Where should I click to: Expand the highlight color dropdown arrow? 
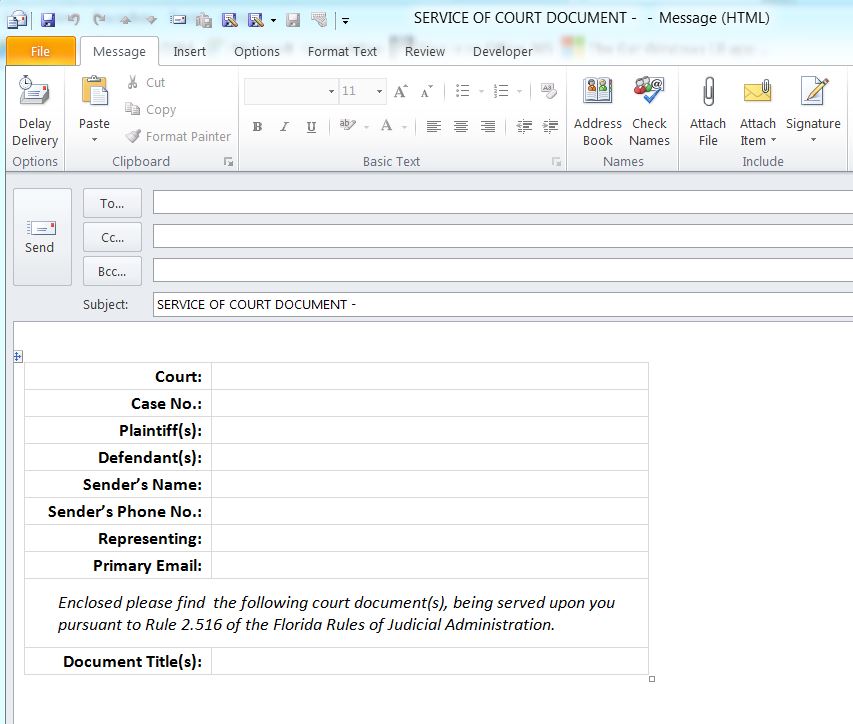click(x=367, y=127)
